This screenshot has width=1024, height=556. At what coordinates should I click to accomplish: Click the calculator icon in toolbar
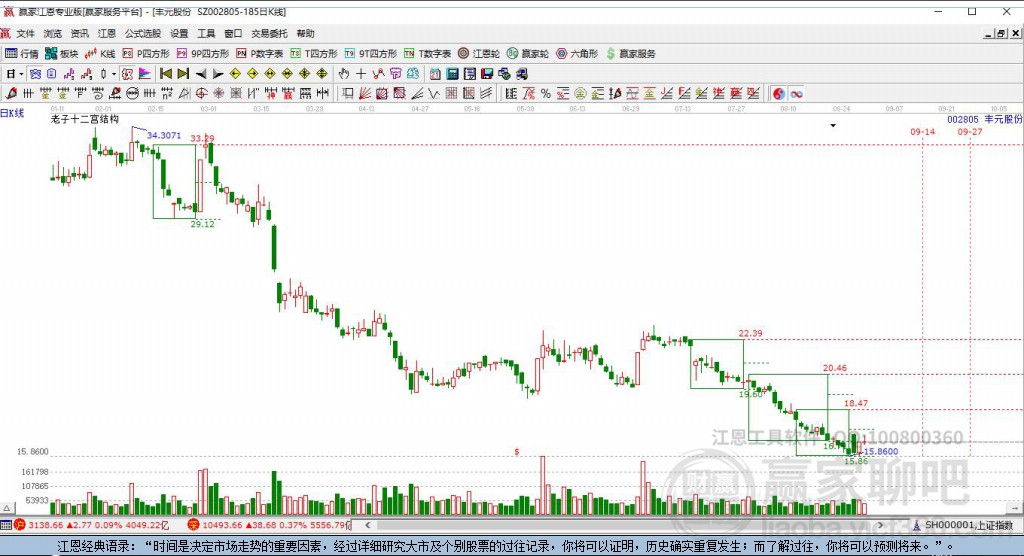(x=452, y=73)
